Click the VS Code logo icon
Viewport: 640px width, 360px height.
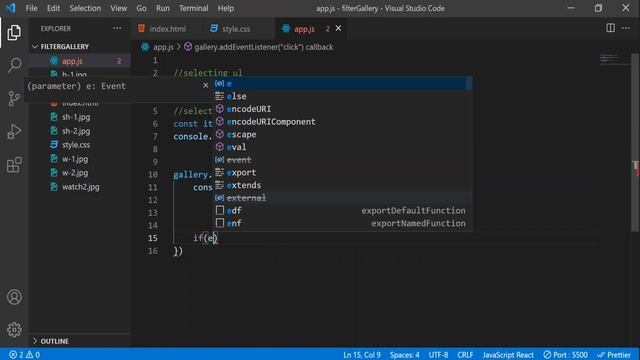10,8
